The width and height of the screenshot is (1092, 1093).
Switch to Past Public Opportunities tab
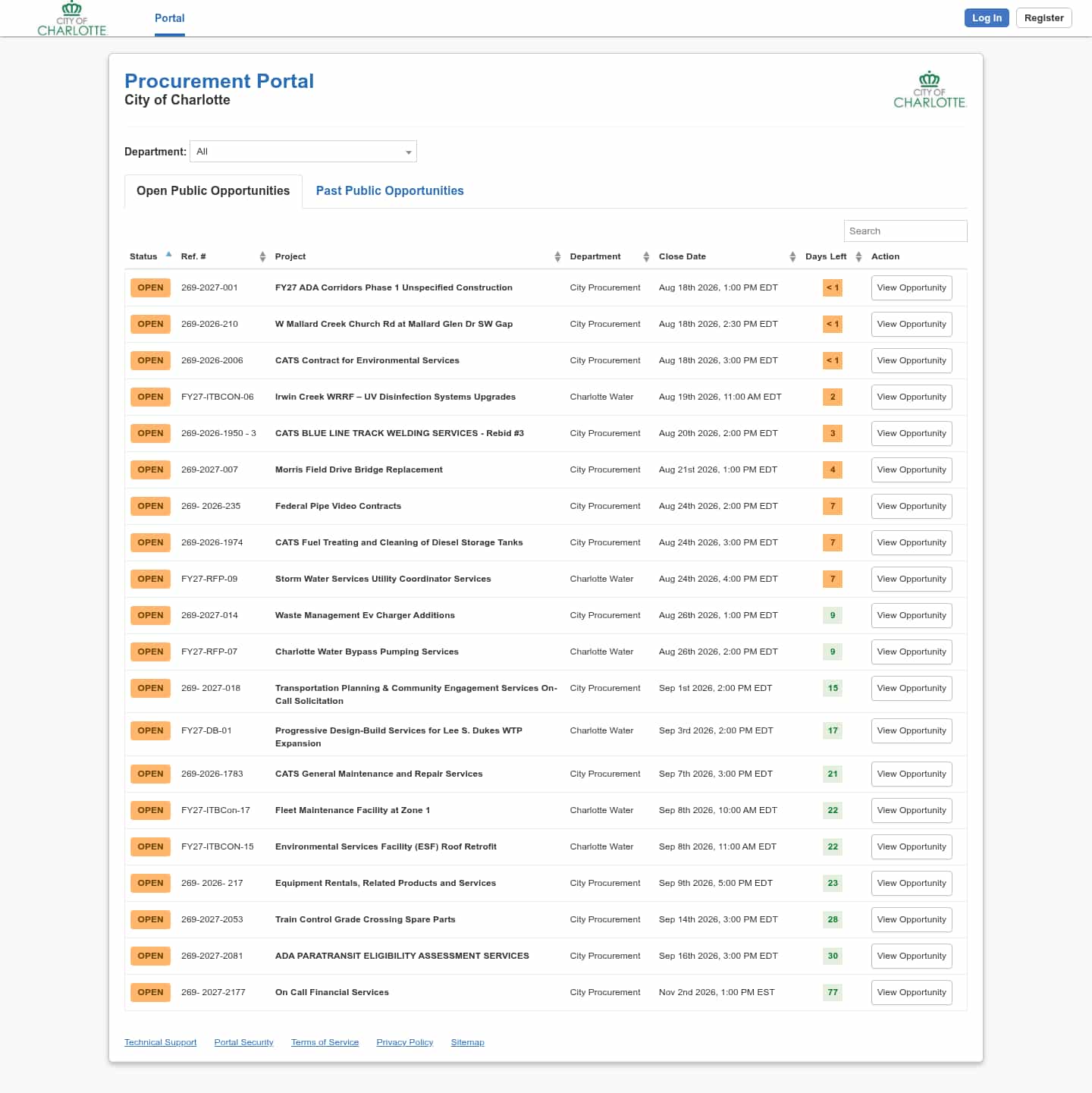390,191
